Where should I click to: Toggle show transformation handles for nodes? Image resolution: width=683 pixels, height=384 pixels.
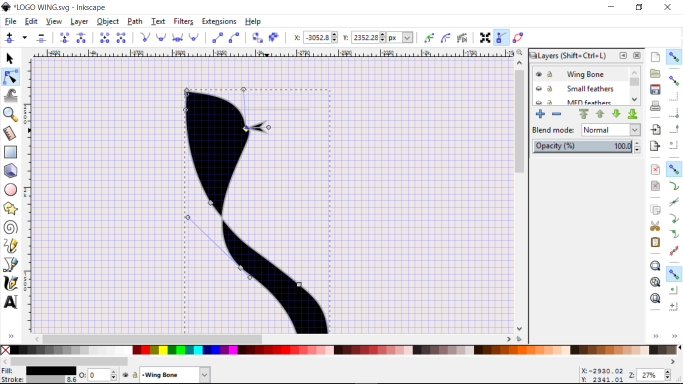[x=485, y=38]
